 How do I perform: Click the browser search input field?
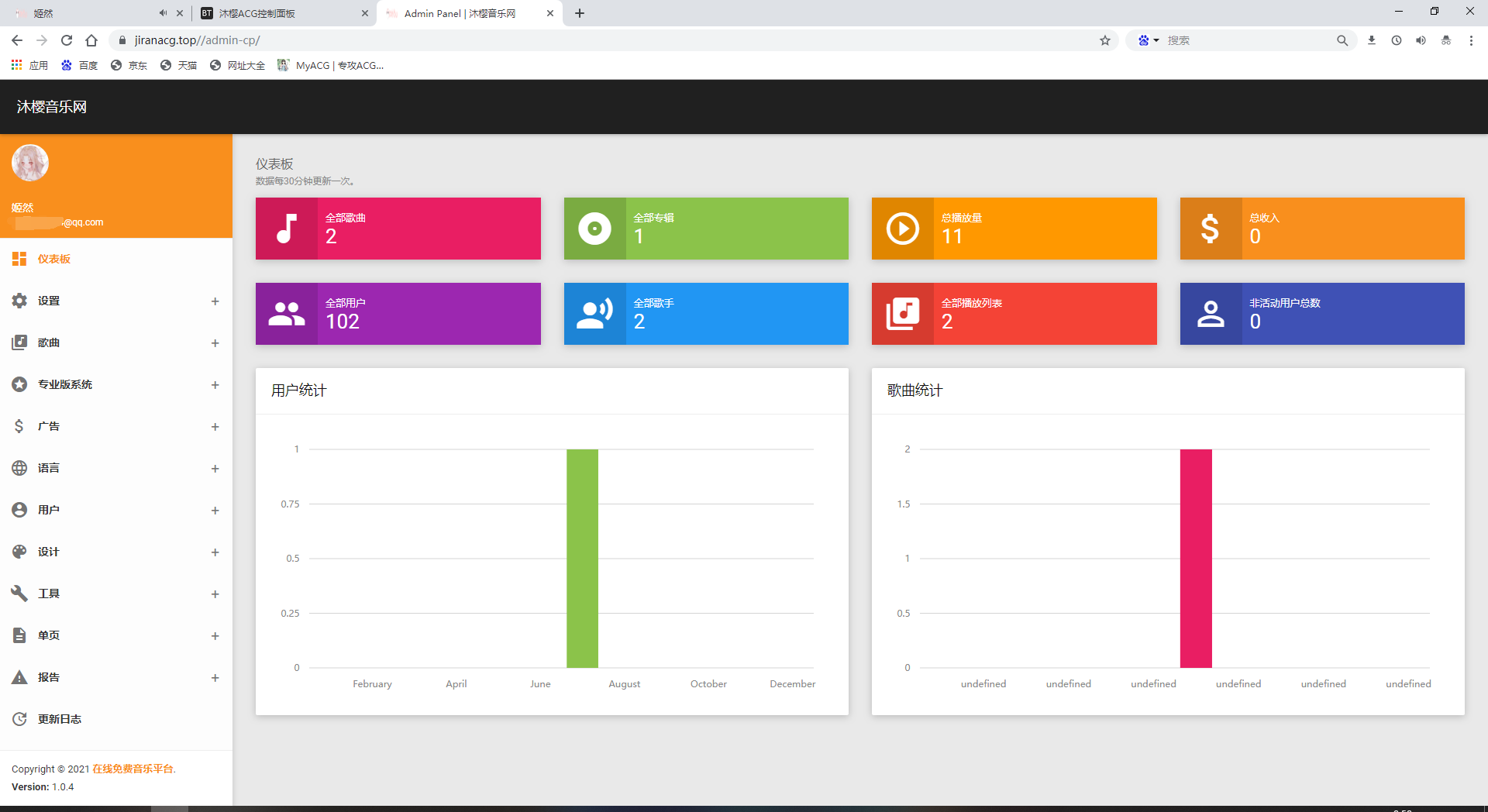click(1248, 40)
